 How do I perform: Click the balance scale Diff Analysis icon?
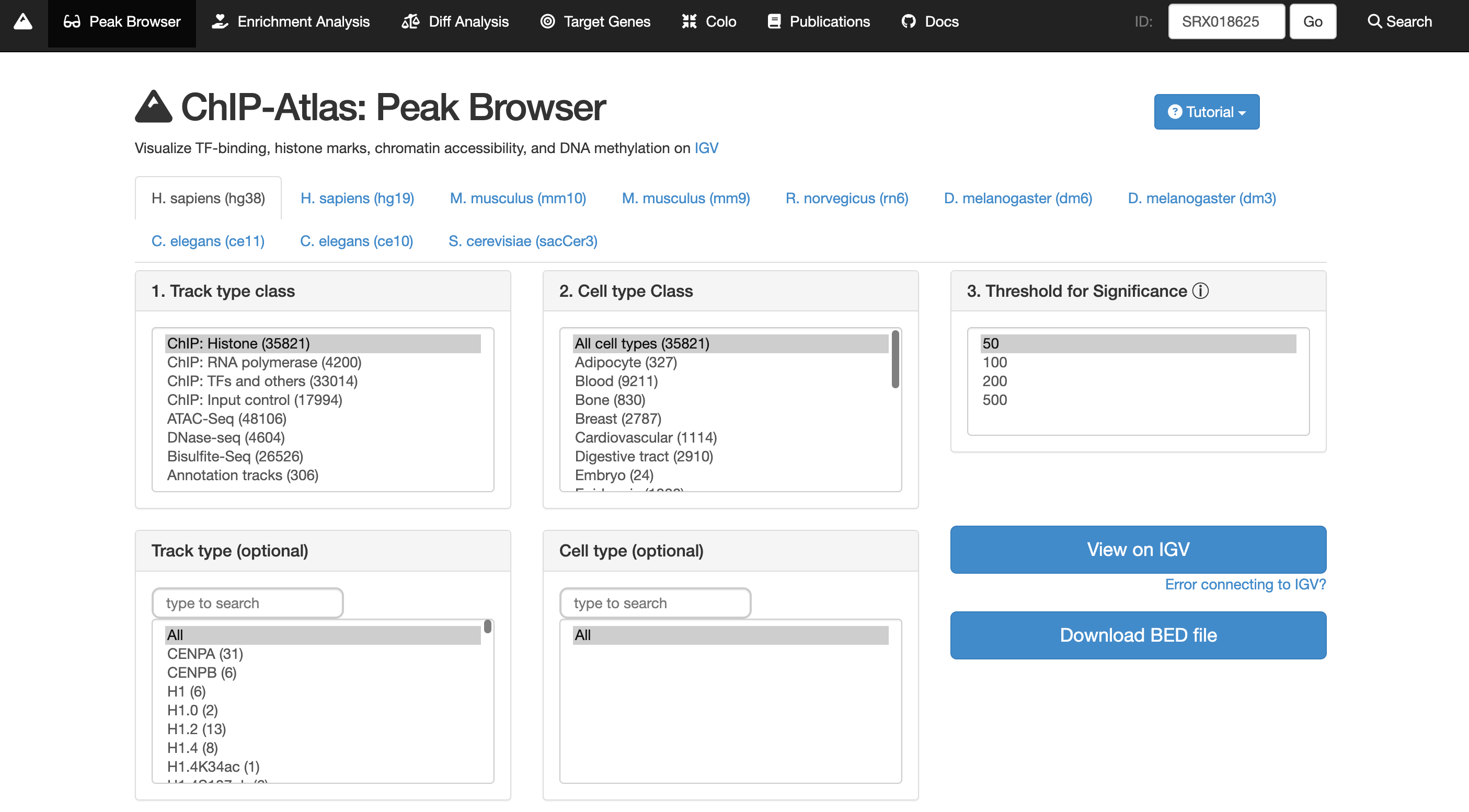(410, 21)
